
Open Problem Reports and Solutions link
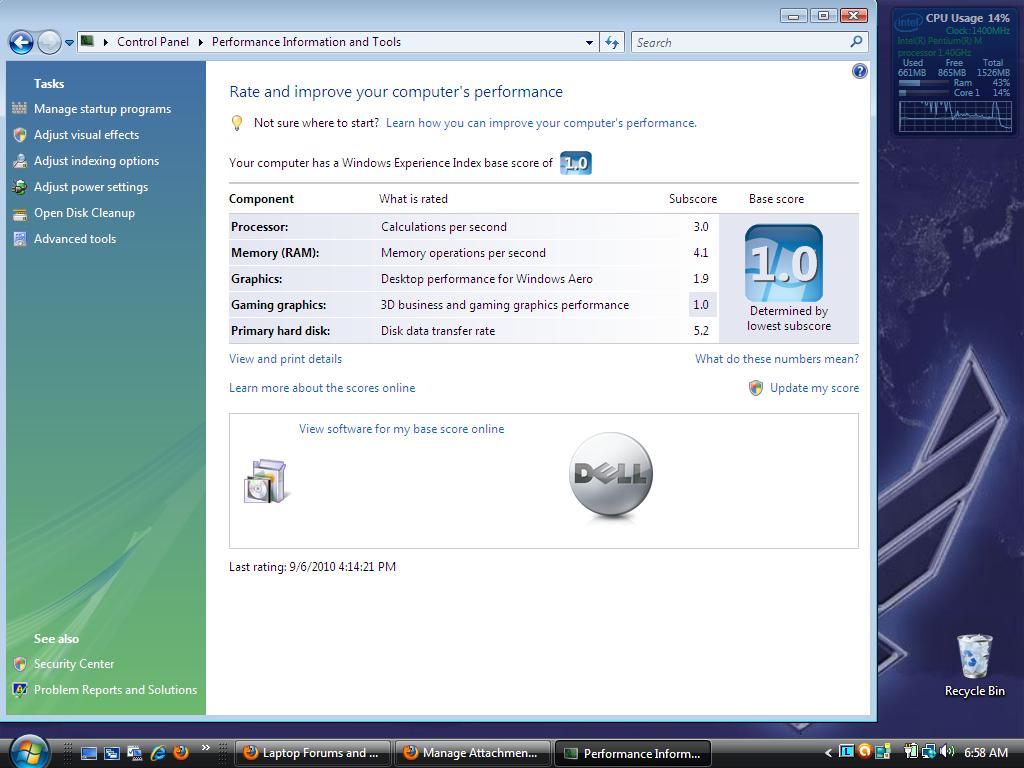[x=116, y=690]
